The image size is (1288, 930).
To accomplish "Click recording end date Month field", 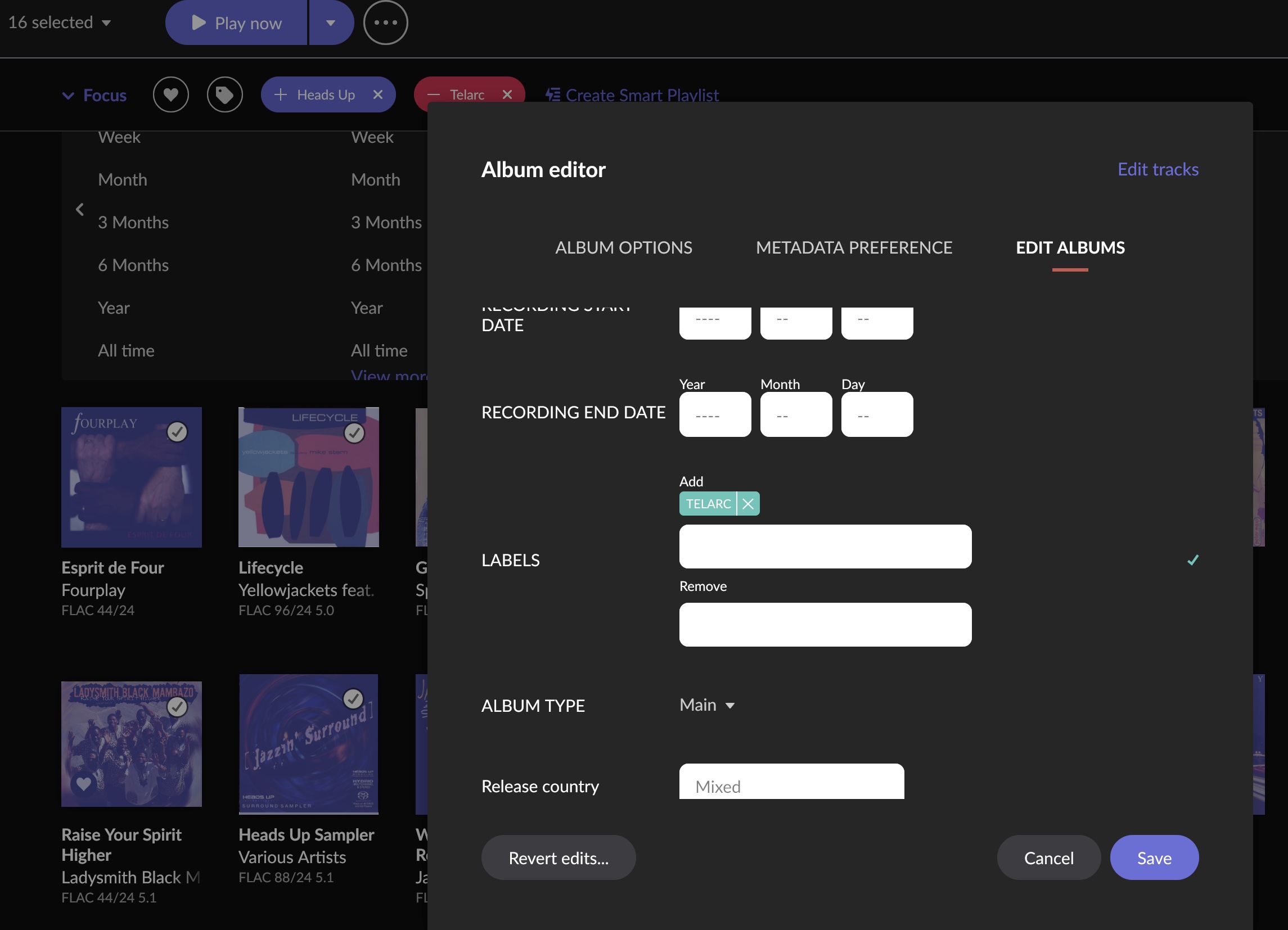I will tap(796, 414).
